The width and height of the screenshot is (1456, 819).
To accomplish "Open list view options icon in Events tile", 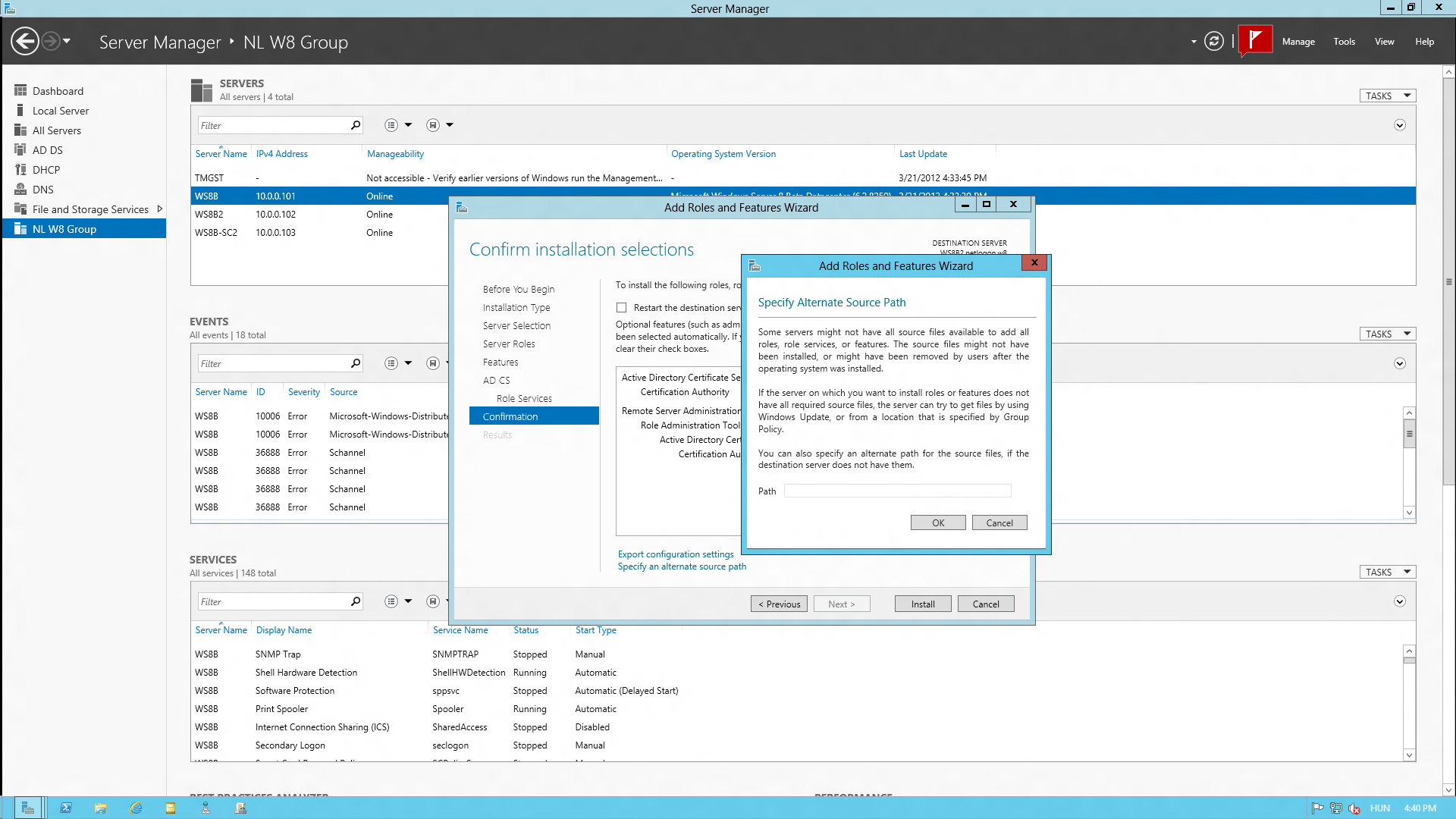I will pyautogui.click(x=391, y=363).
